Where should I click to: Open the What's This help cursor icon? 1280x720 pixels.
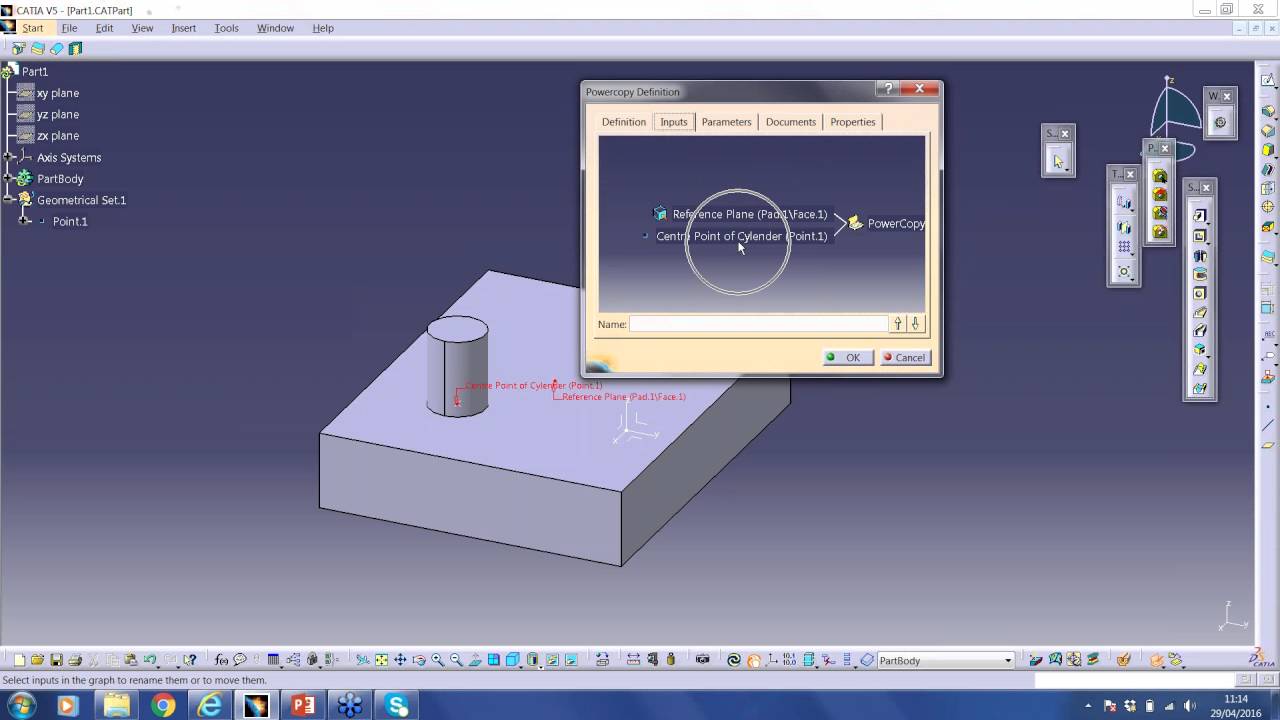tap(190, 660)
